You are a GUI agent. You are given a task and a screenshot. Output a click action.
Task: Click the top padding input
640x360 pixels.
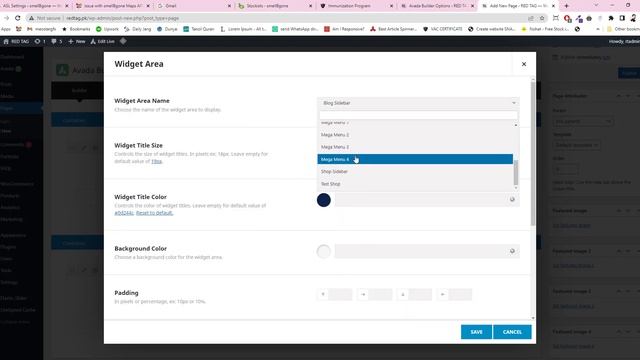pyautogui.click(x=340, y=294)
